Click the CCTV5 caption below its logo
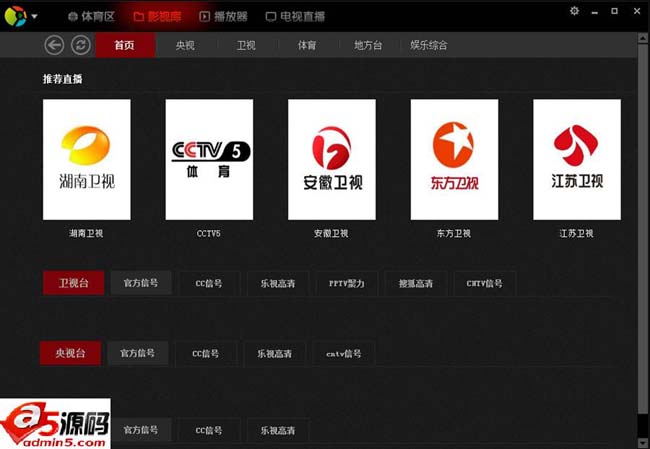The image size is (650, 449). 209,233
